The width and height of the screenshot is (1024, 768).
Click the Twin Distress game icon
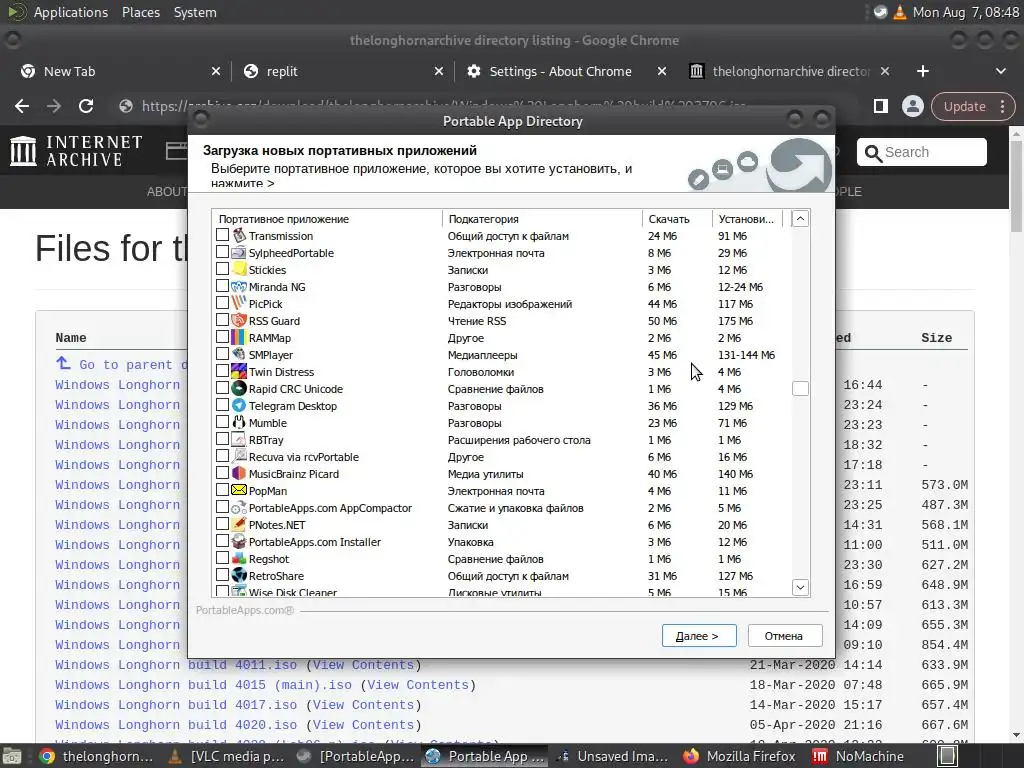pos(239,372)
